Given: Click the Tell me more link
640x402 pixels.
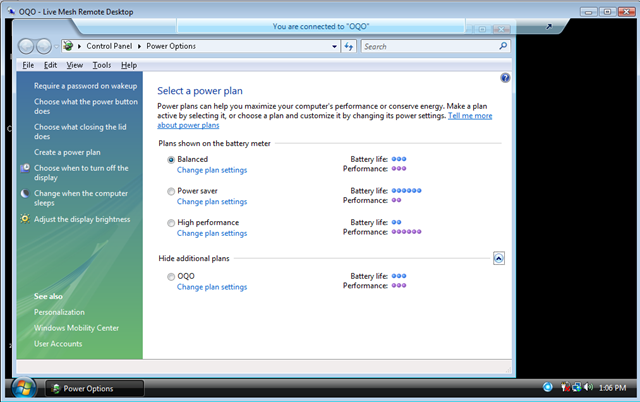Looking at the screenshot, I should click(470, 116).
